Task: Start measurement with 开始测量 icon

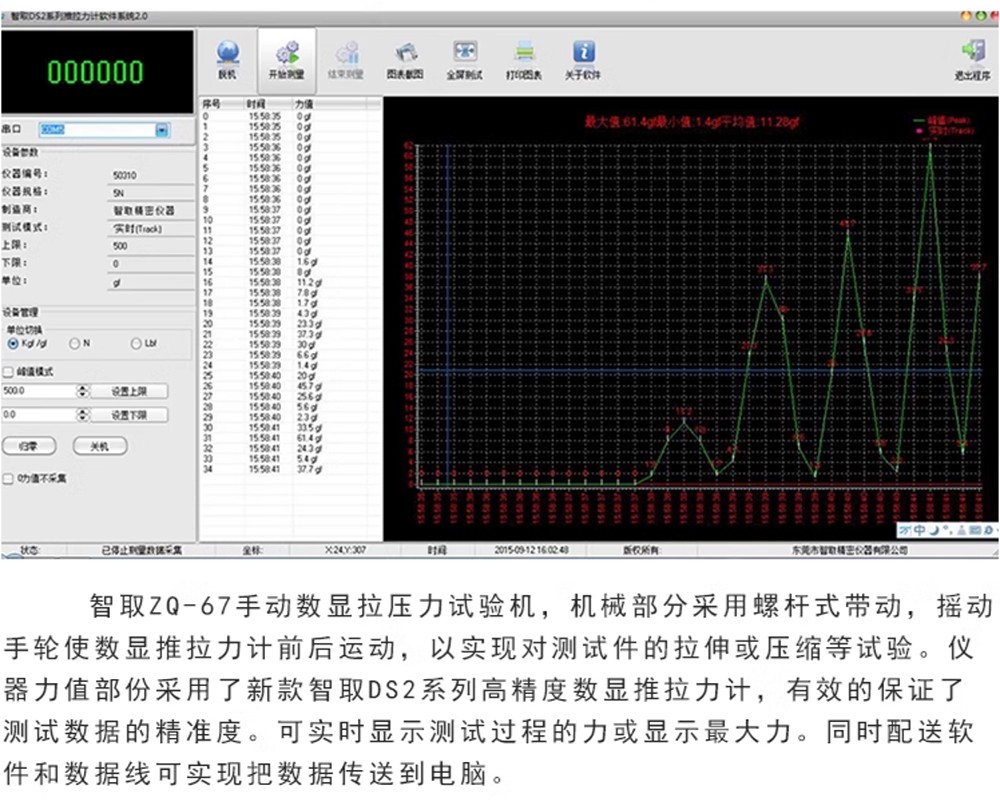Action: click(x=286, y=59)
